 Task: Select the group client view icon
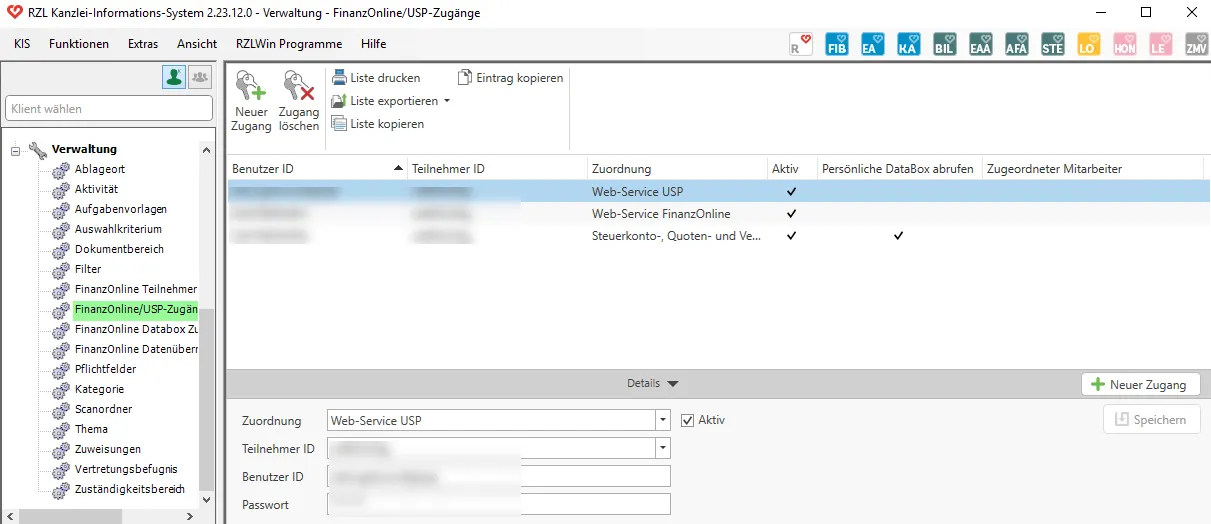(x=200, y=77)
